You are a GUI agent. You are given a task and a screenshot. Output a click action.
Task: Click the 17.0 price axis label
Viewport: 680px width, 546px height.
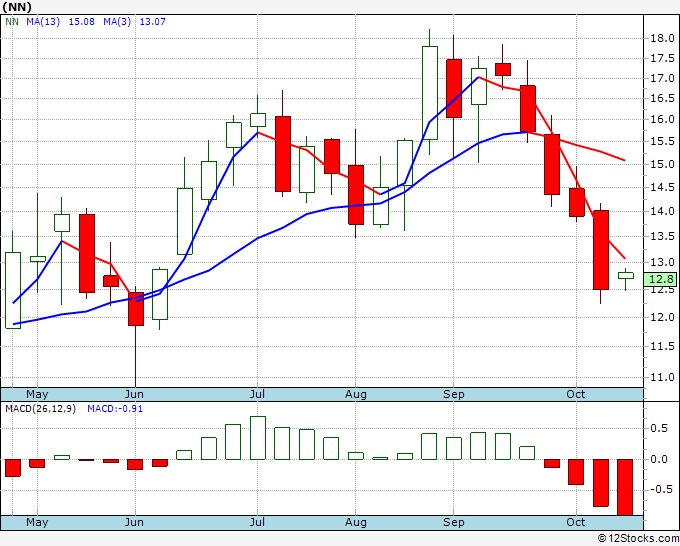[662, 78]
